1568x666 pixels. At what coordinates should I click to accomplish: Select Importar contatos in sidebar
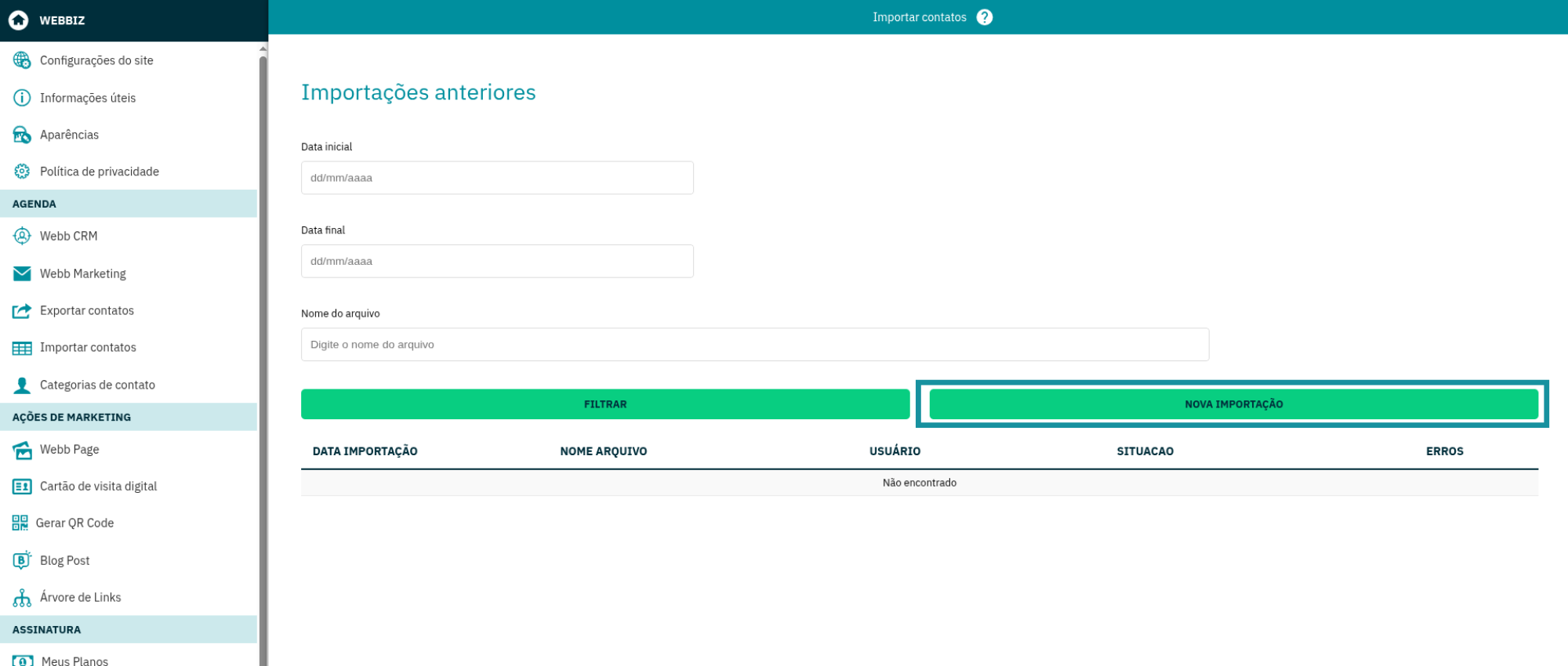tap(88, 348)
